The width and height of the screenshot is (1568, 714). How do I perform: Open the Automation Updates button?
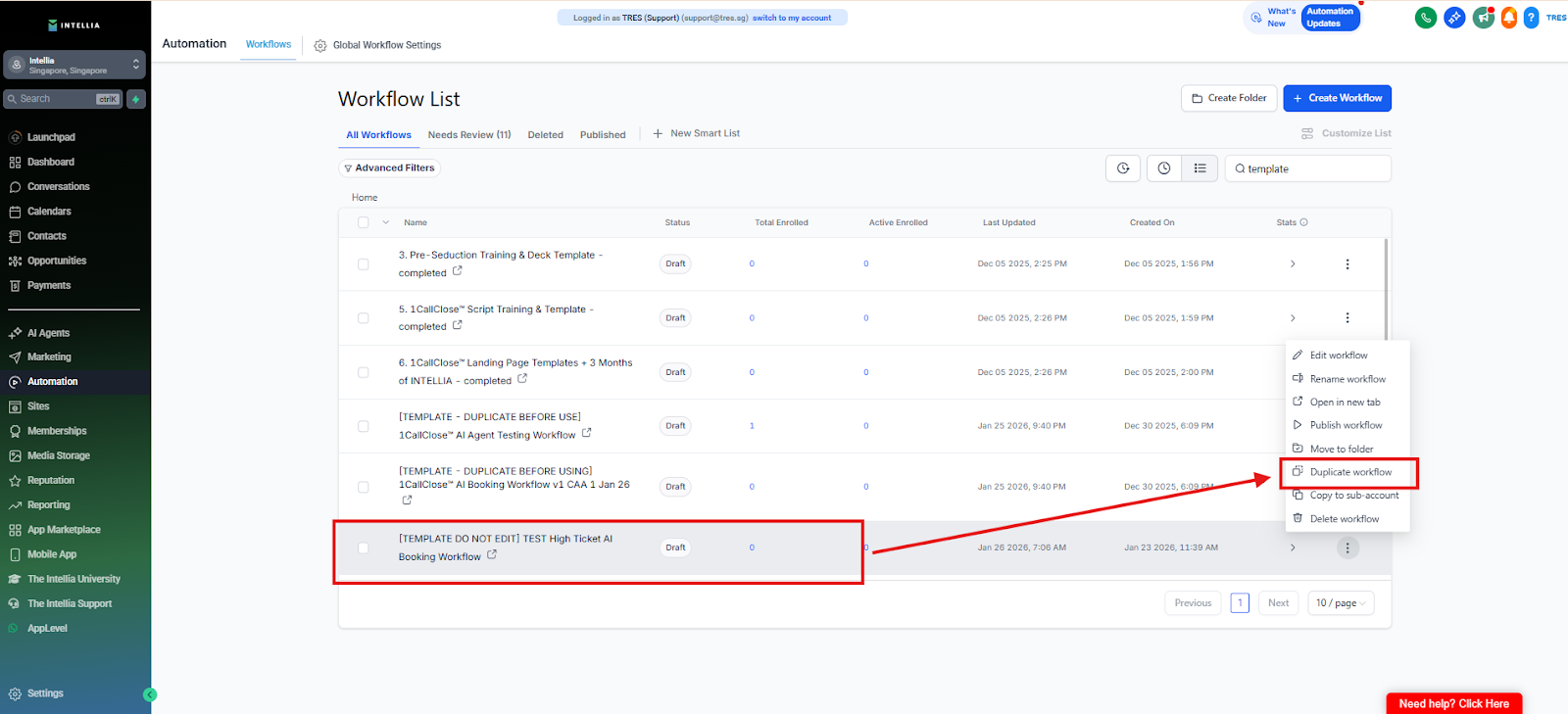click(x=1330, y=18)
